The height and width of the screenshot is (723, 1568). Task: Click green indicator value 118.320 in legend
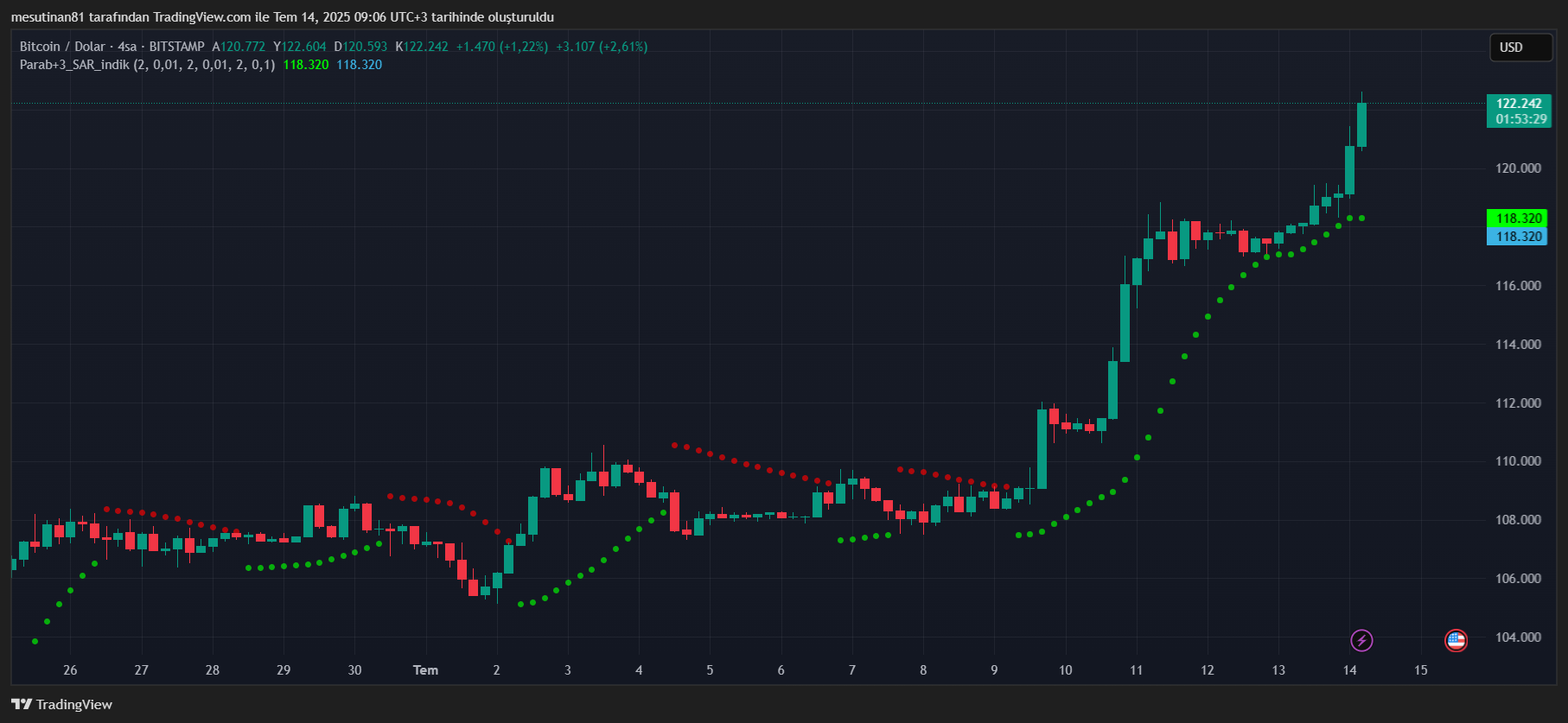tap(306, 65)
